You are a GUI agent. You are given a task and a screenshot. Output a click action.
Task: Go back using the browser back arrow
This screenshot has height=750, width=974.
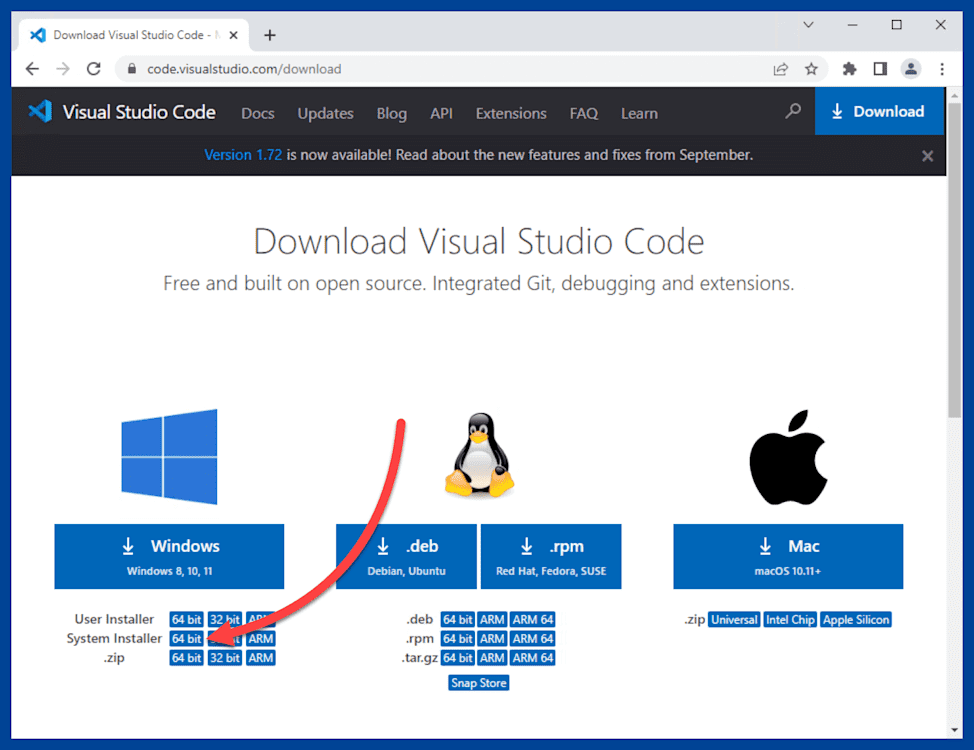(x=32, y=68)
